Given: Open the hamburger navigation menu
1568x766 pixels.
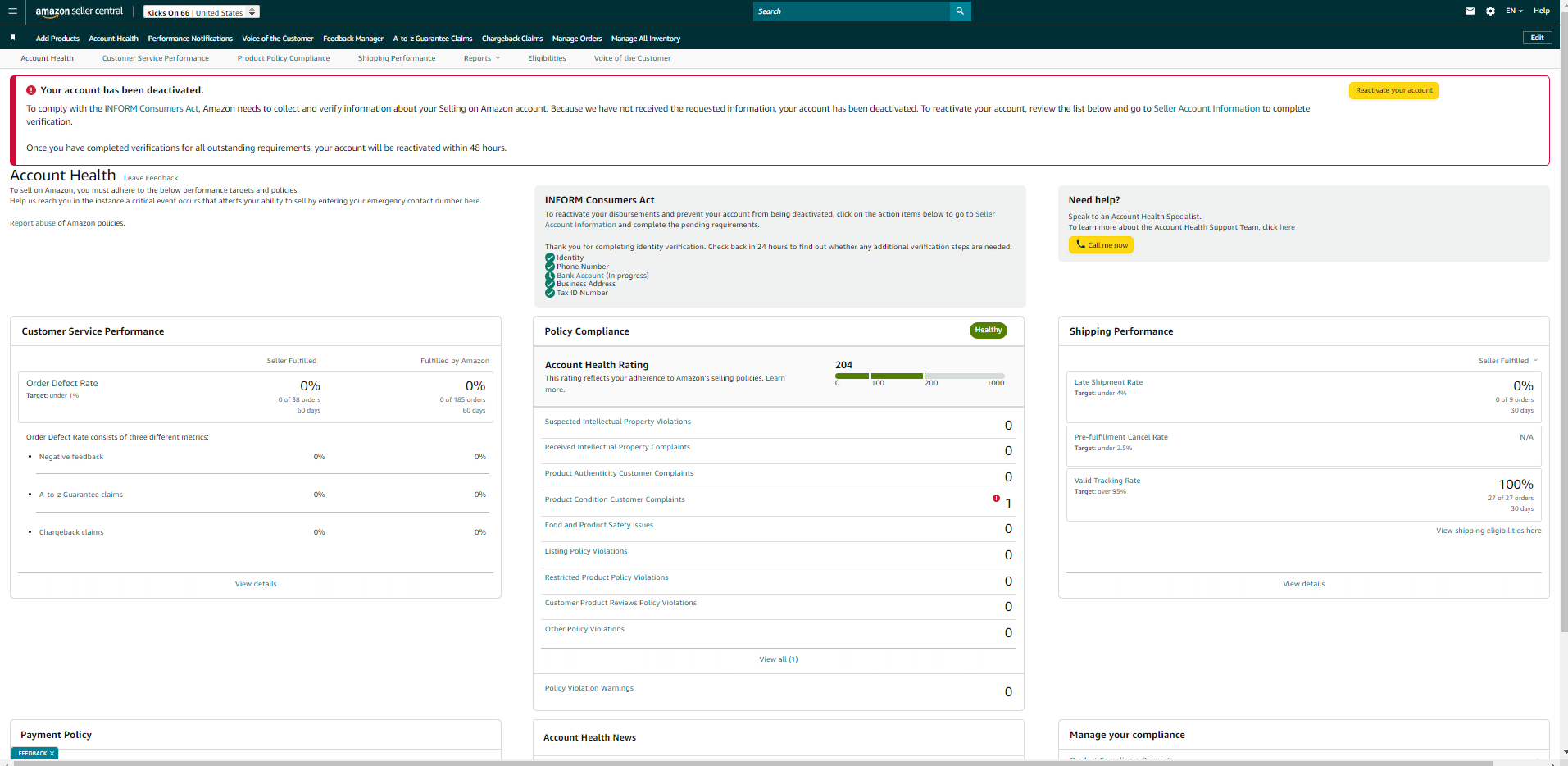Looking at the screenshot, I should click(x=12, y=11).
